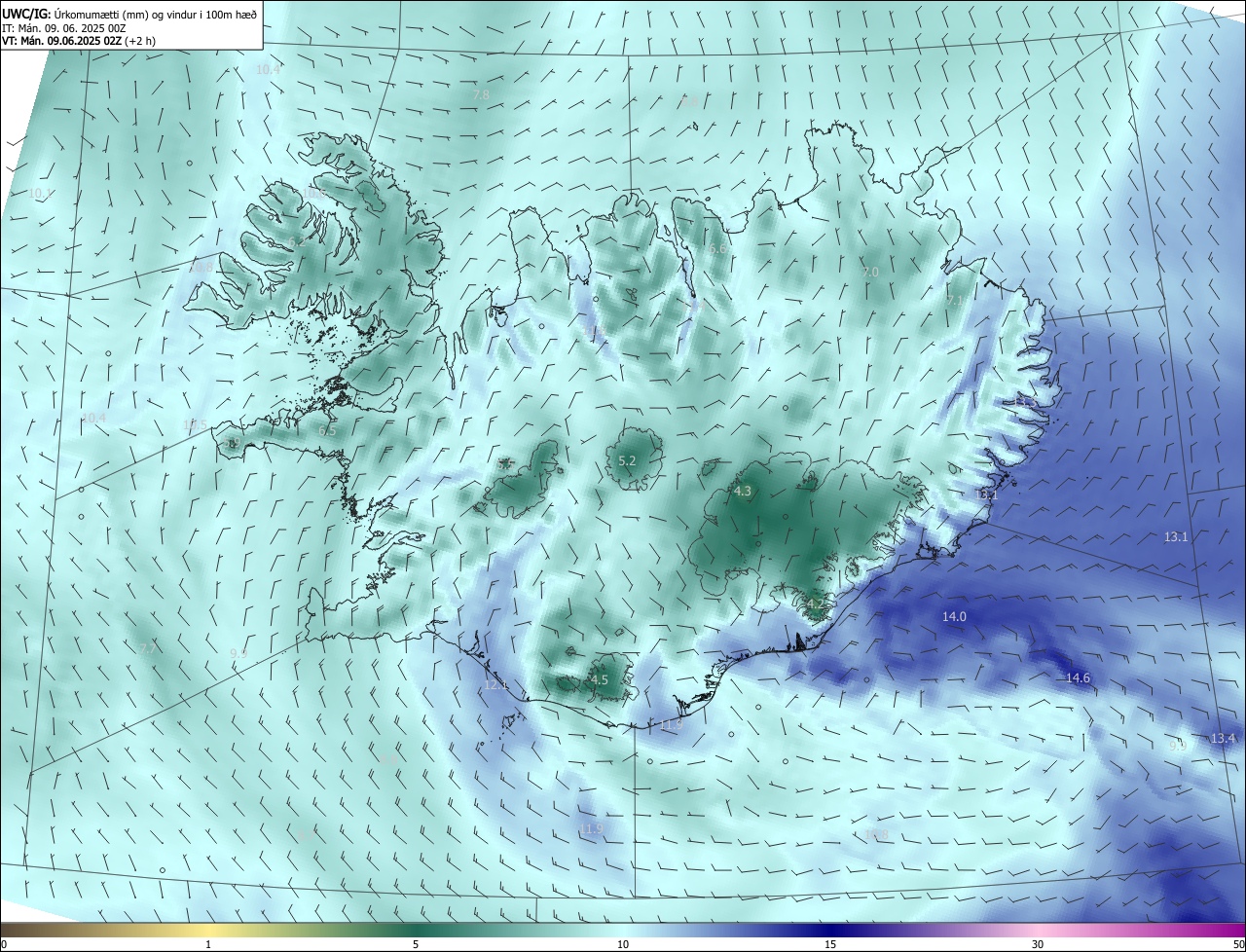The height and width of the screenshot is (952, 1246).
Task: Click the 6.5 value label on the map
Action: click(x=327, y=430)
